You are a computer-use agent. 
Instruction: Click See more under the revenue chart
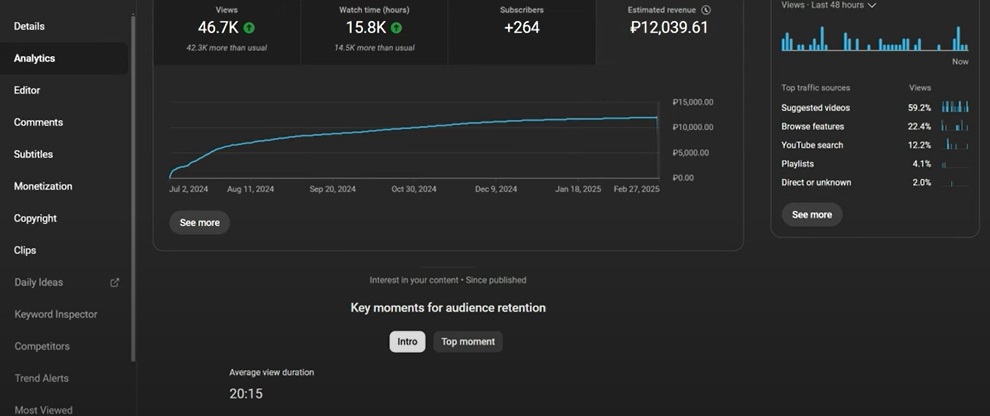click(x=200, y=223)
